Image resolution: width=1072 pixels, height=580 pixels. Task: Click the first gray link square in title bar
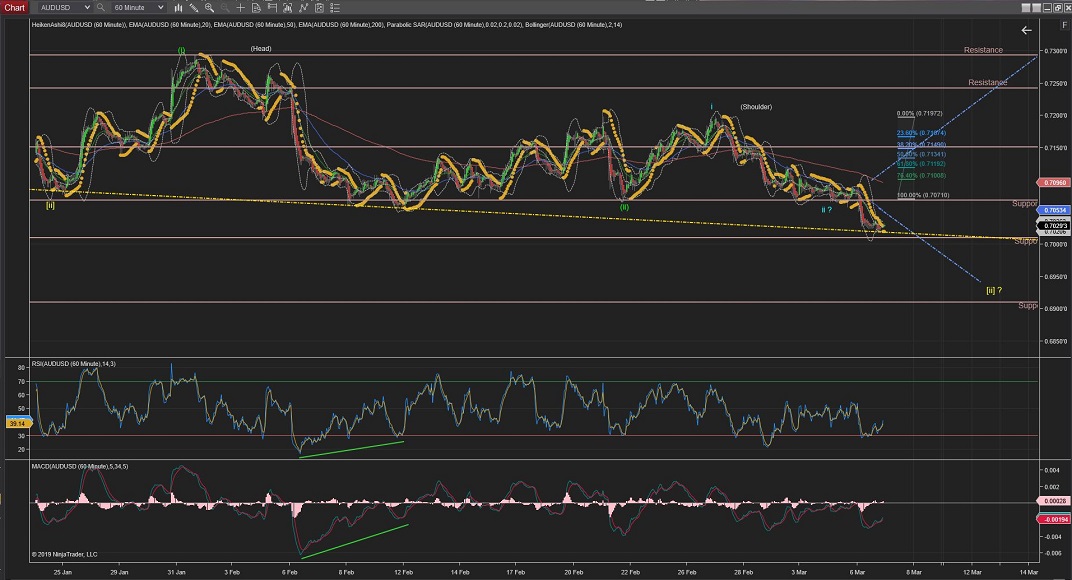pyautogui.click(x=1028, y=7)
